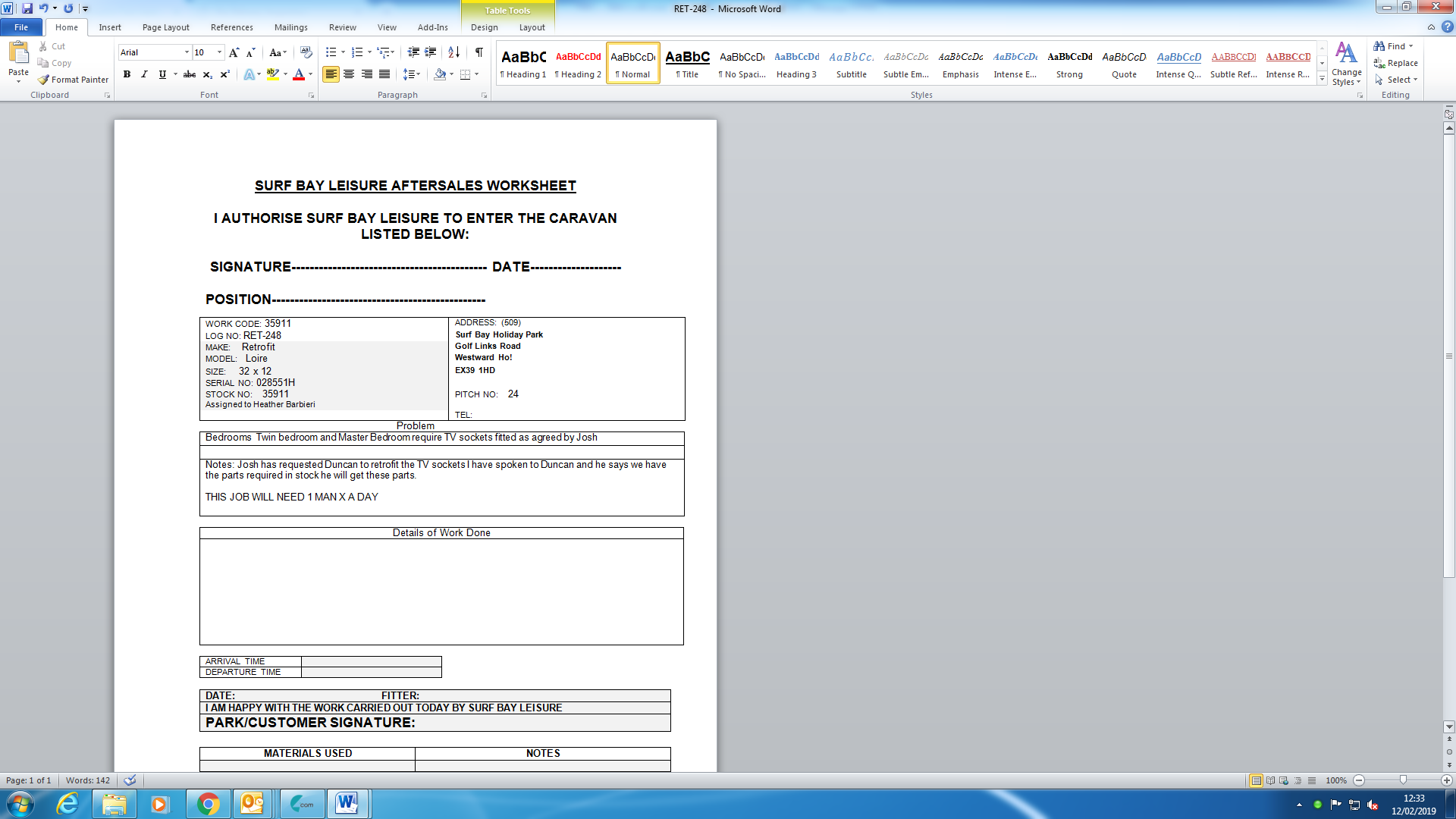Toggle Show/Hide paragraph marks

[x=479, y=52]
